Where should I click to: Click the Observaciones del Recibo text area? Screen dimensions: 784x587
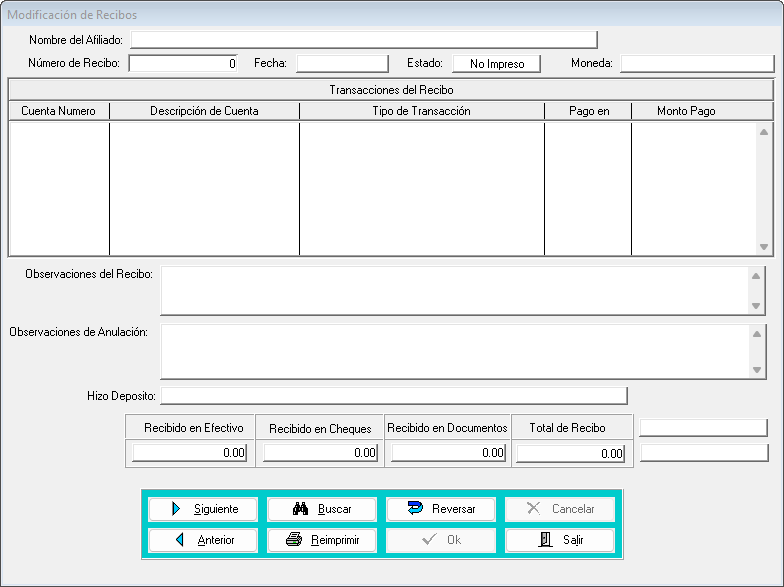pos(455,290)
